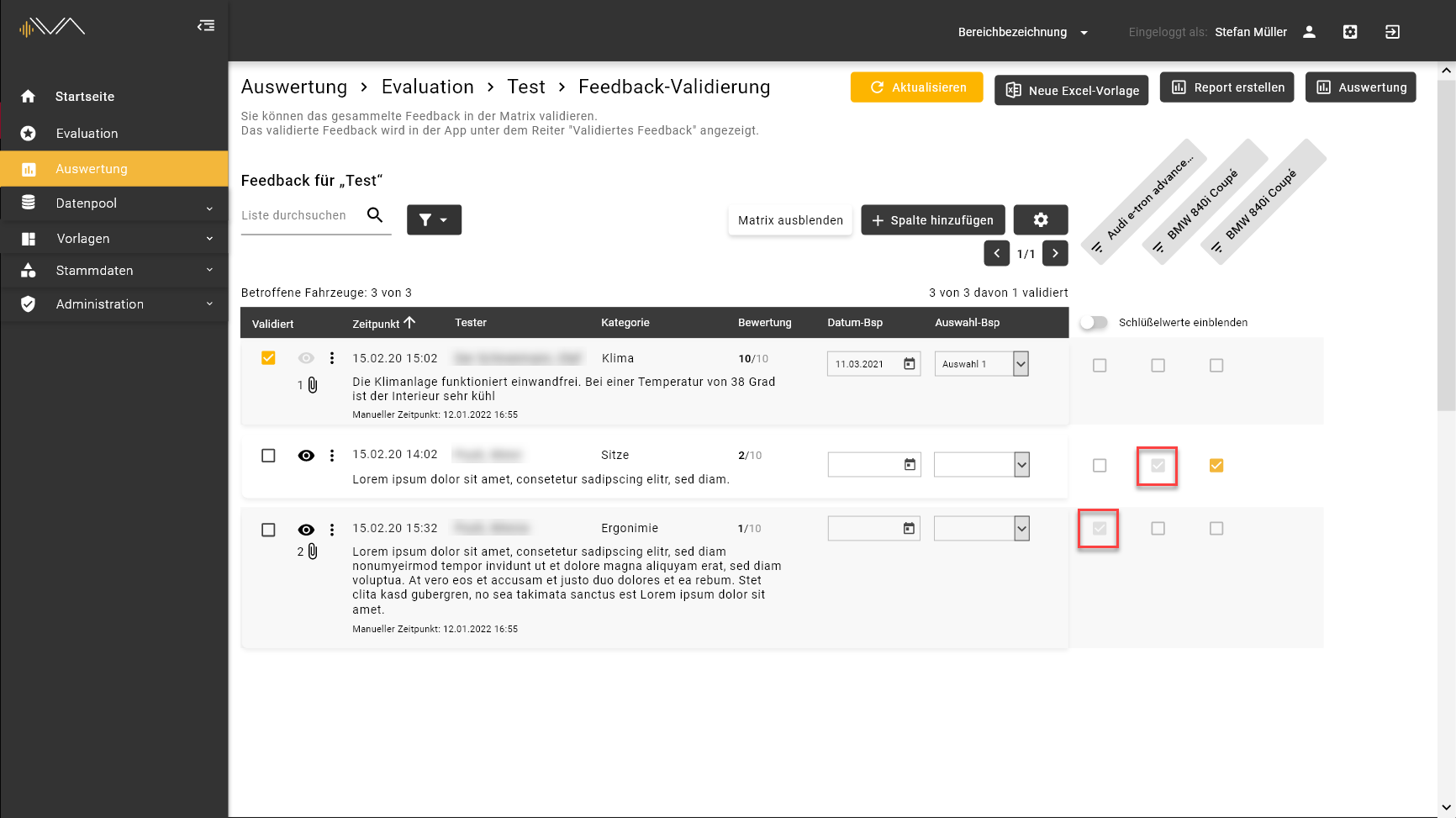Open the settings icon in top bar
Screen dimensions: 1456x818
tap(1350, 32)
